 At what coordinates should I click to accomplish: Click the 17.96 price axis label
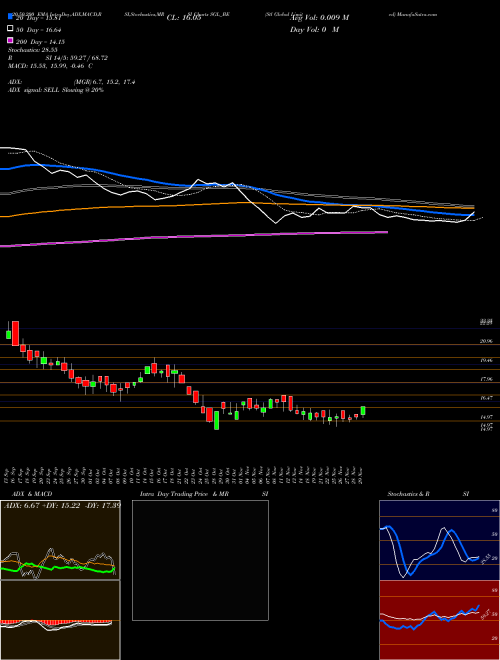[486, 379]
